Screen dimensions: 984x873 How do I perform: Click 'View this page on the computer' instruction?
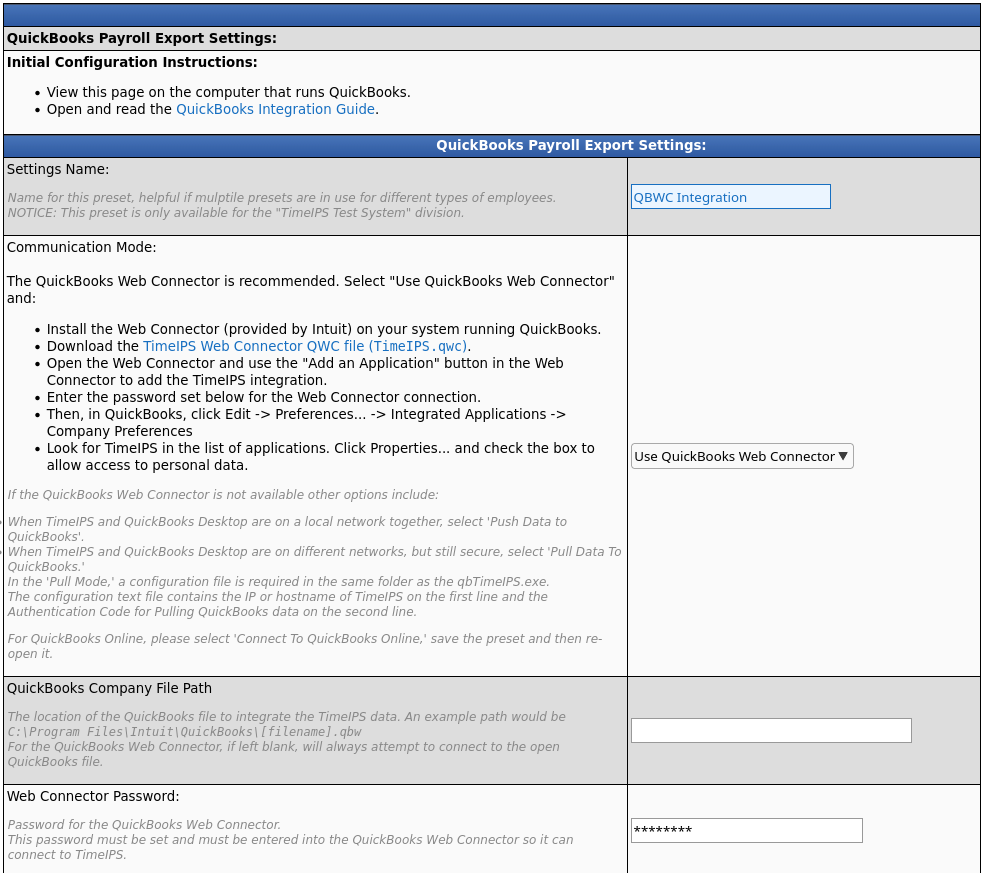pyautogui.click(x=228, y=92)
